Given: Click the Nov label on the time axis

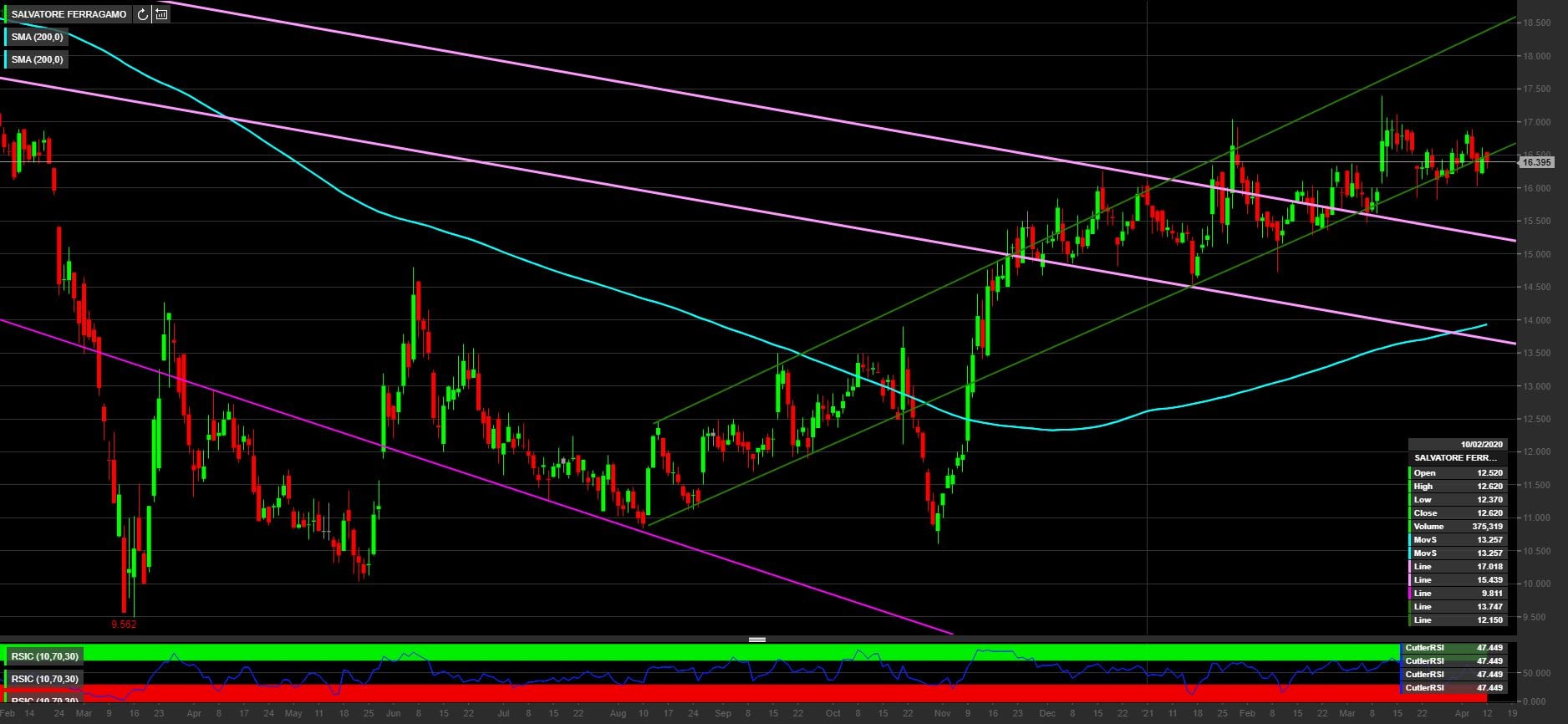Looking at the screenshot, I should click(x=942, y=713).
